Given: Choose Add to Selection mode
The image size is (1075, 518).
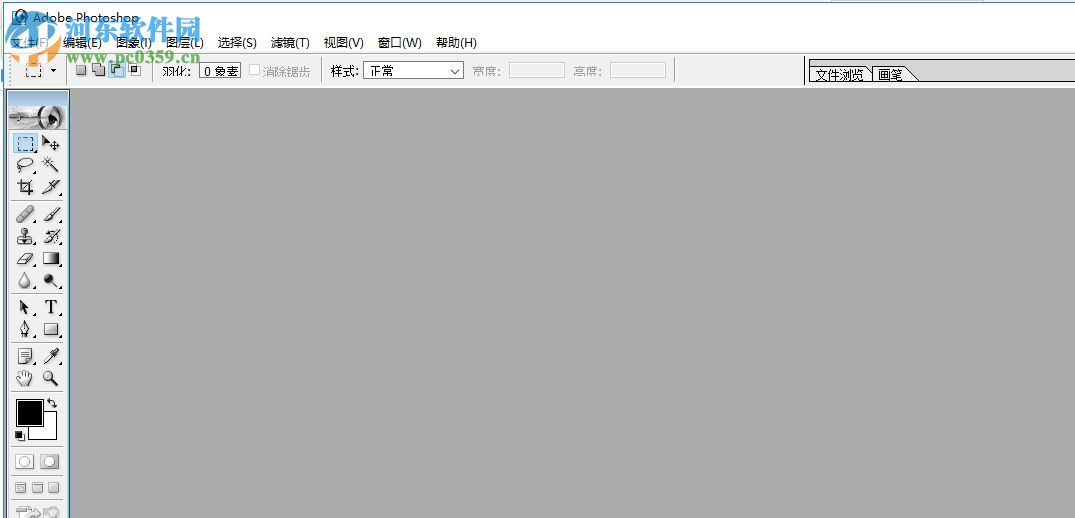Looking at the screenshot, I should click(x=99, y=70).
